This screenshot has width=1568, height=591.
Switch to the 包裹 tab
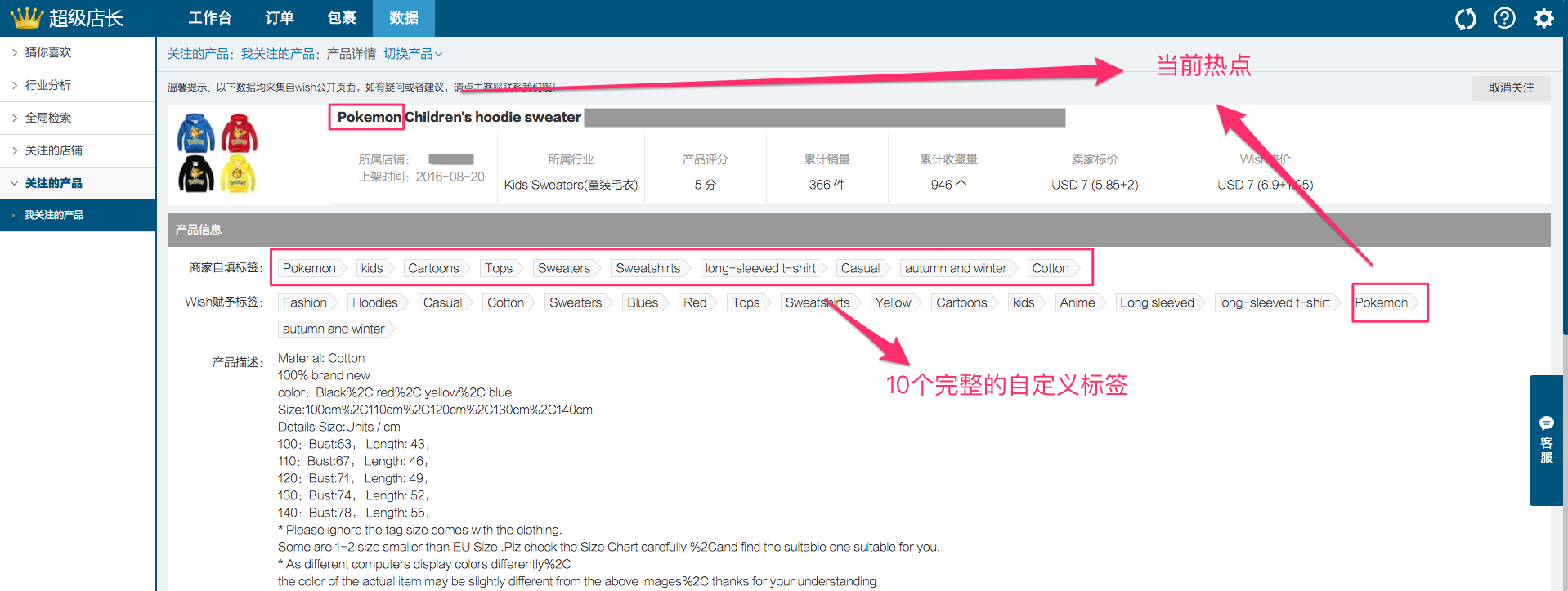tap(342, 18)
